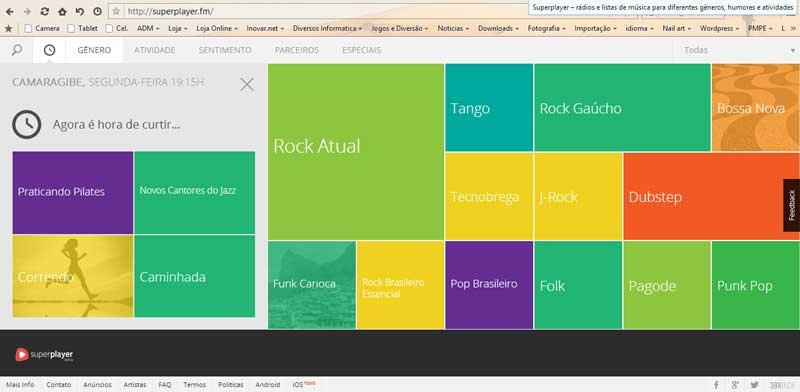Select the clock time-based suggestions icon
Viewport: 800px width, 392px height.
coord(49,50)
